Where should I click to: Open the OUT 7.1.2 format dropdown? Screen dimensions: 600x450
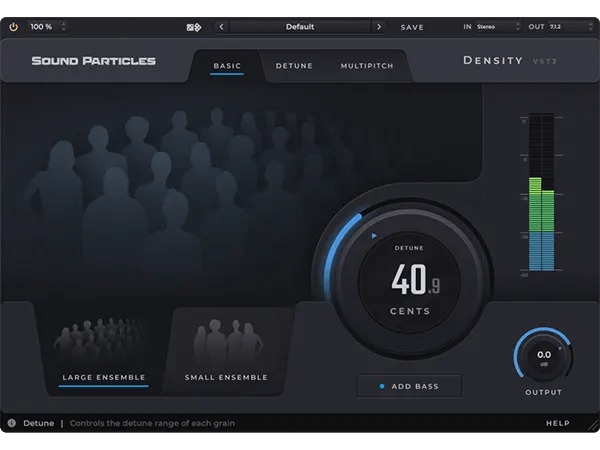tap(571, 27)
